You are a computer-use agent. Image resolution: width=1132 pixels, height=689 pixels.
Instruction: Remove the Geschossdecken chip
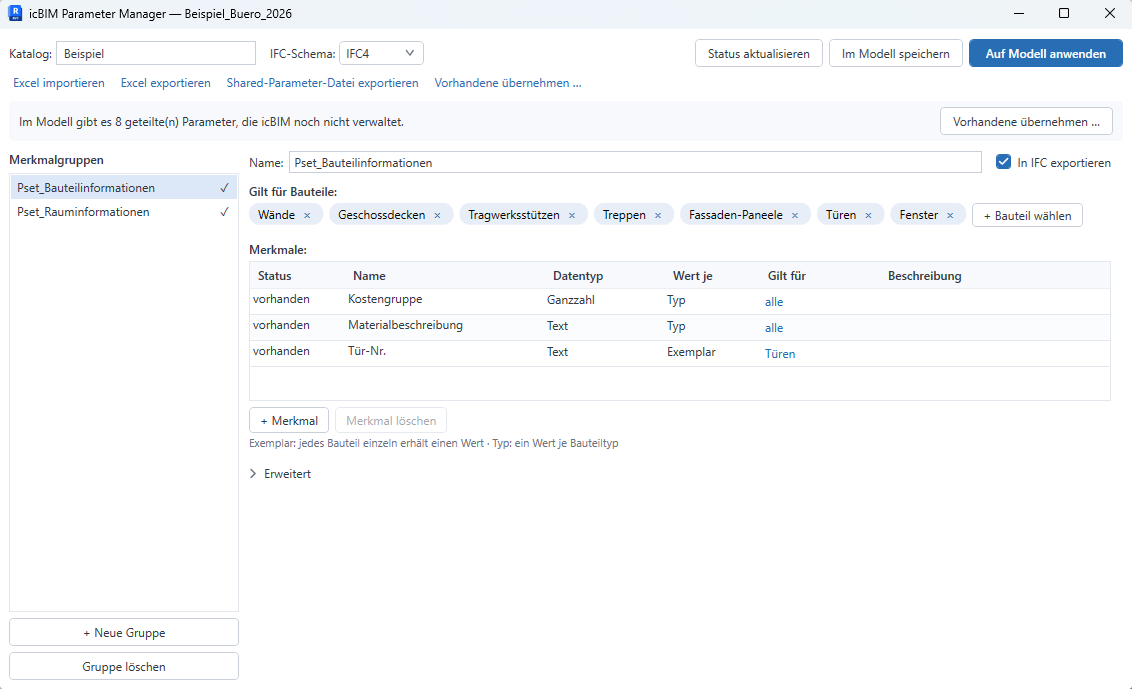click(x=437, y=215)
